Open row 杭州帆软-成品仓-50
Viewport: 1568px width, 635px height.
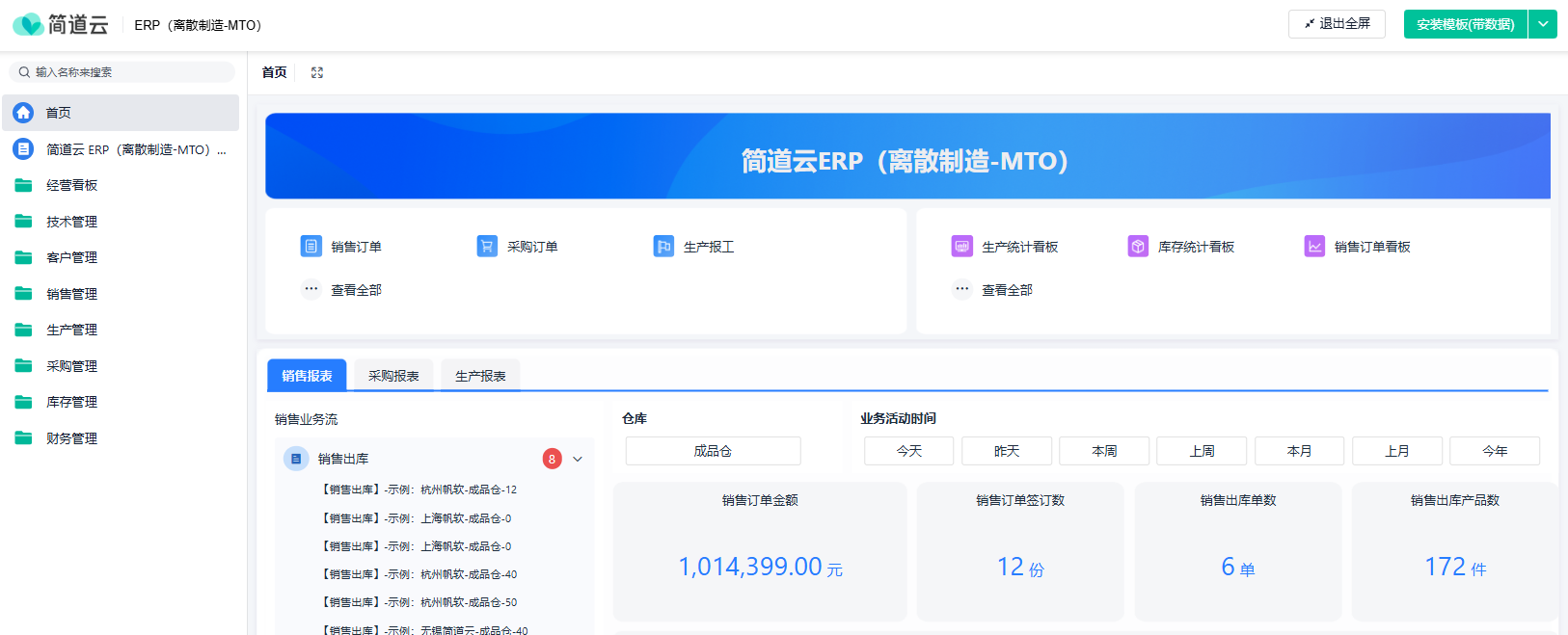(x=419, y=602)
